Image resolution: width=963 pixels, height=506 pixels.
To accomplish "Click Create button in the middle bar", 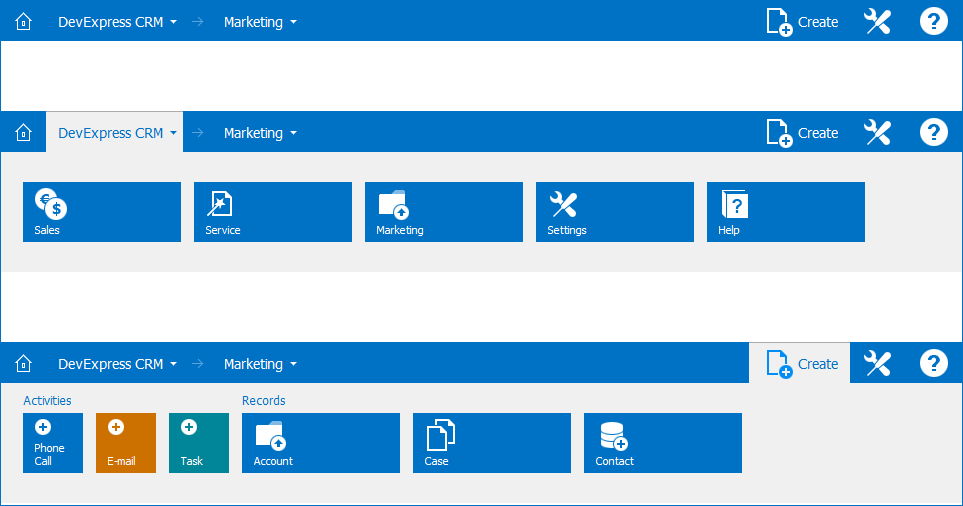I will click(x=802, y=133).
